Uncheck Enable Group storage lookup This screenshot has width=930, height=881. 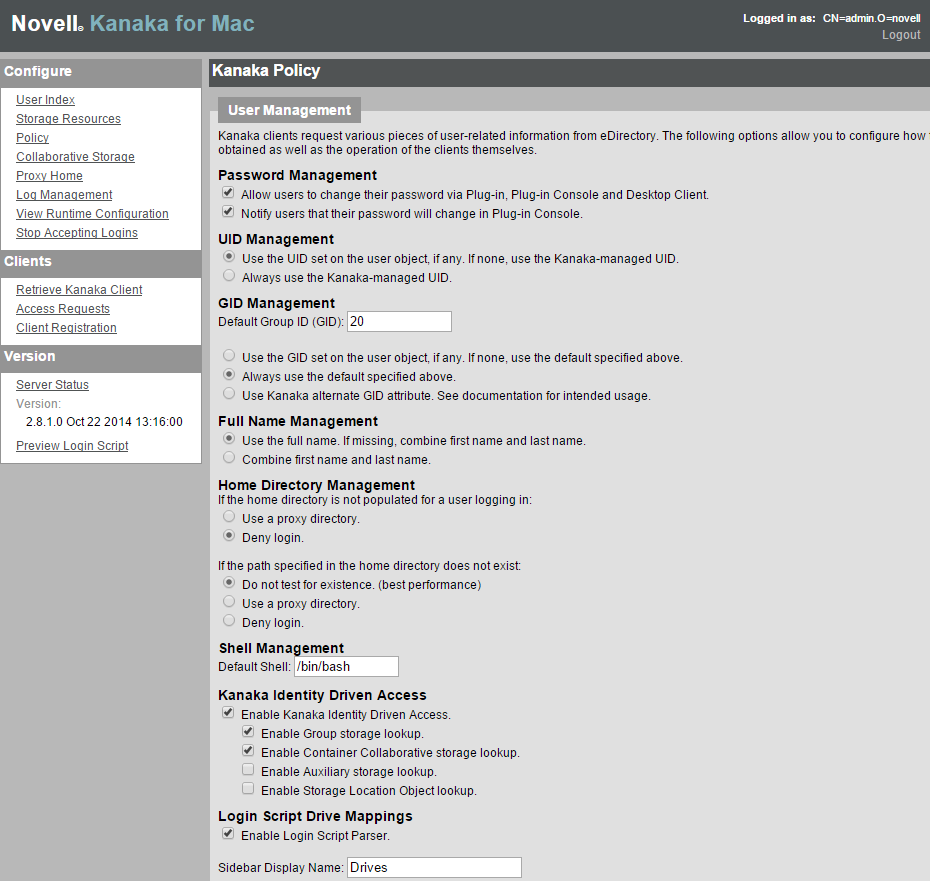coord(248,731)
